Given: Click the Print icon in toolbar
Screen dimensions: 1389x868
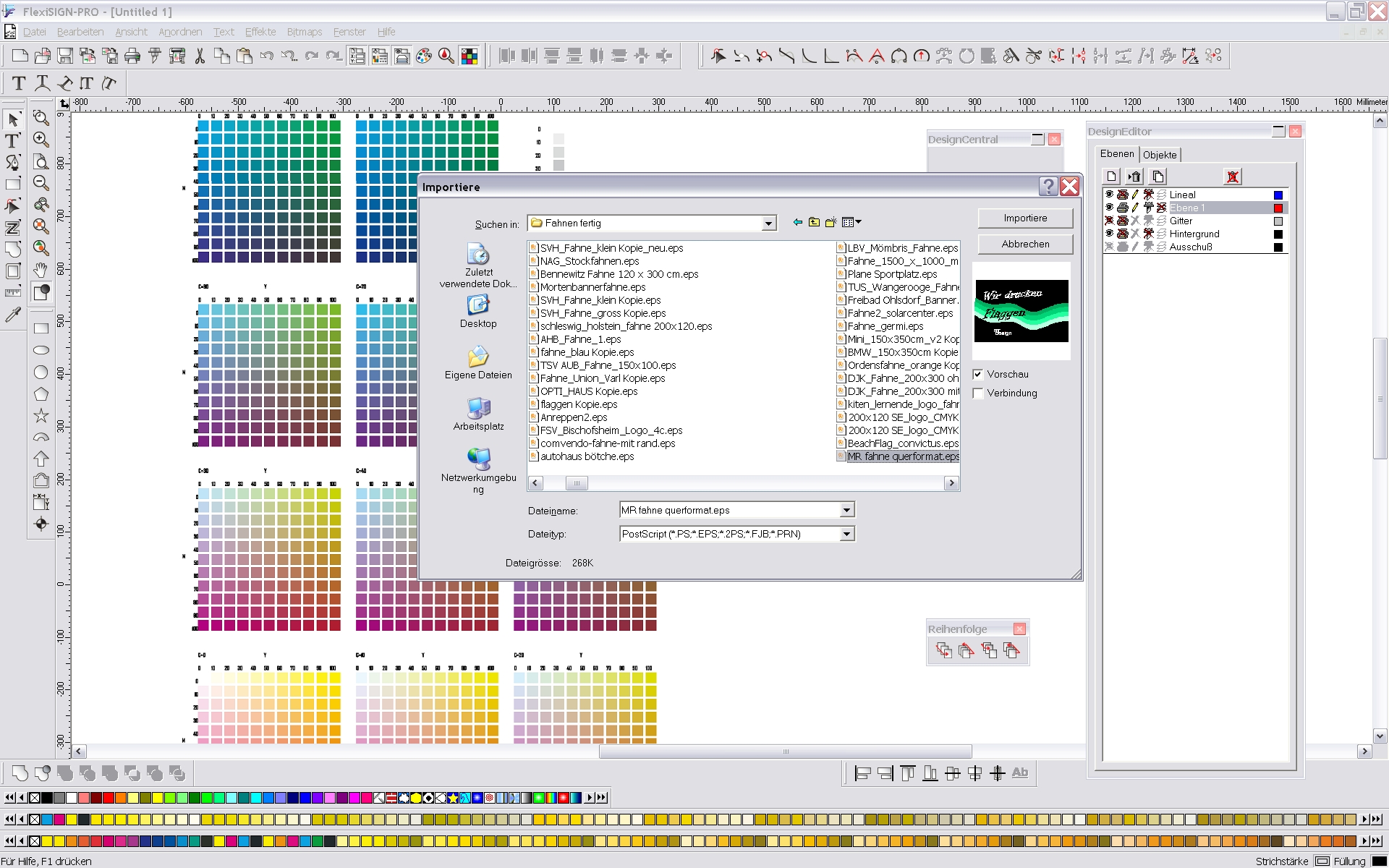Looking at the screenshot, I should (132, 56).
